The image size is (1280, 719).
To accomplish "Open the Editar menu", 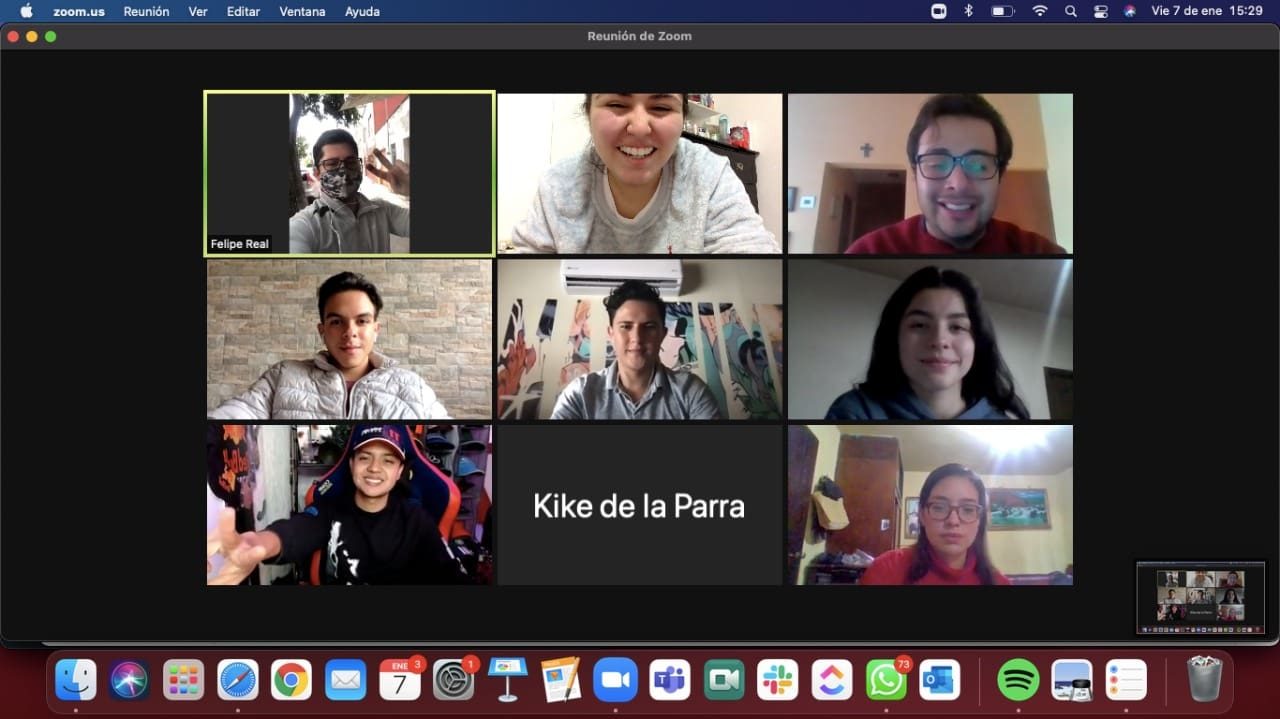I will pos(243,11).
